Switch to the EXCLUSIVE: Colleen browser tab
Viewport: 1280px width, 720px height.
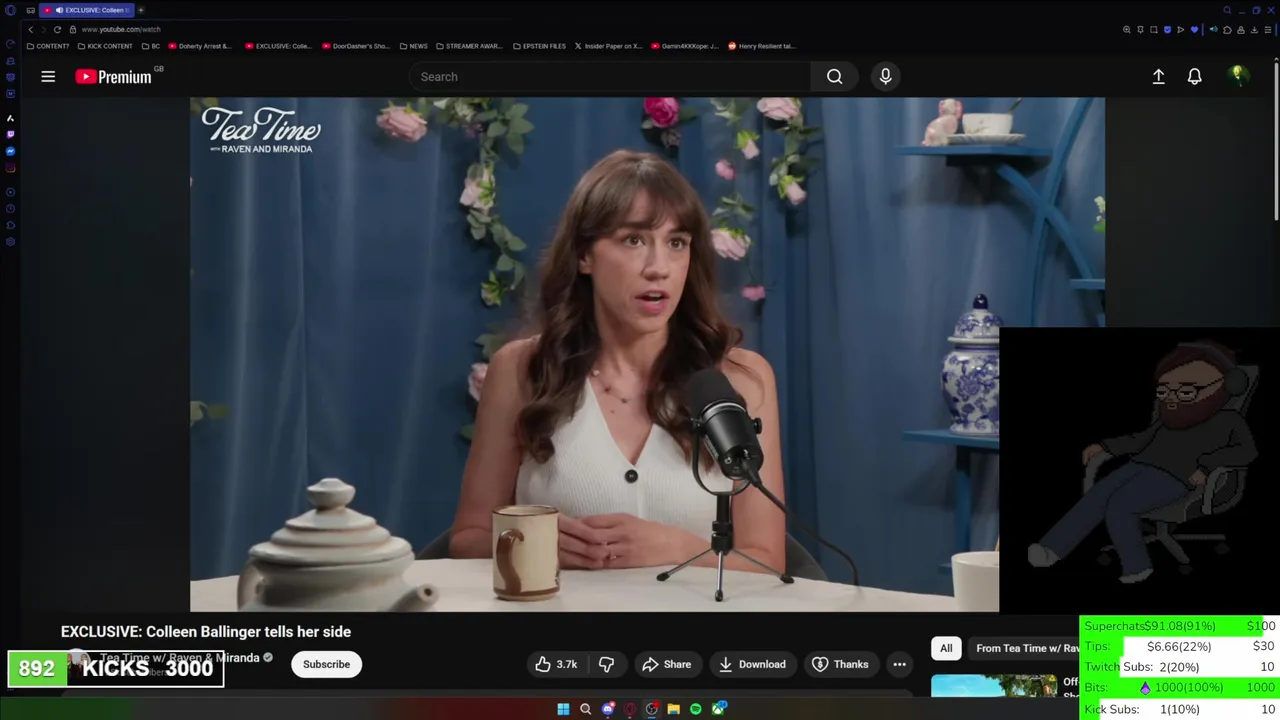click(x=86, y=10)
